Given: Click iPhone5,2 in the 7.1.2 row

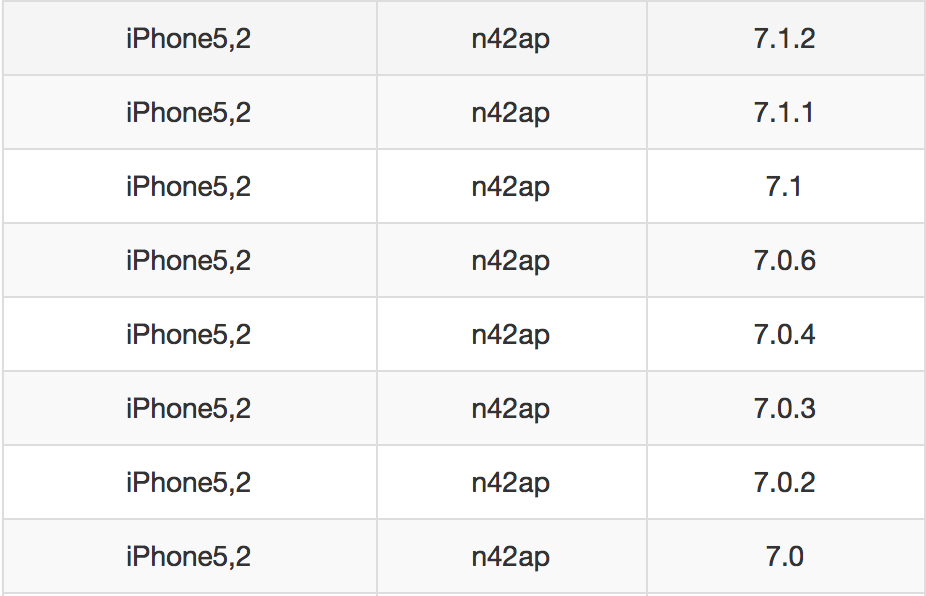Looking at the screenshot, I should 188,39.
